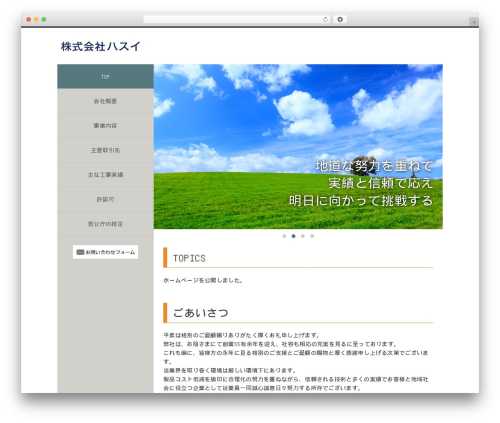Click the 株式会社ハスイ site title
This screenshot has height=423, width=500.
[x=101, y=46]
